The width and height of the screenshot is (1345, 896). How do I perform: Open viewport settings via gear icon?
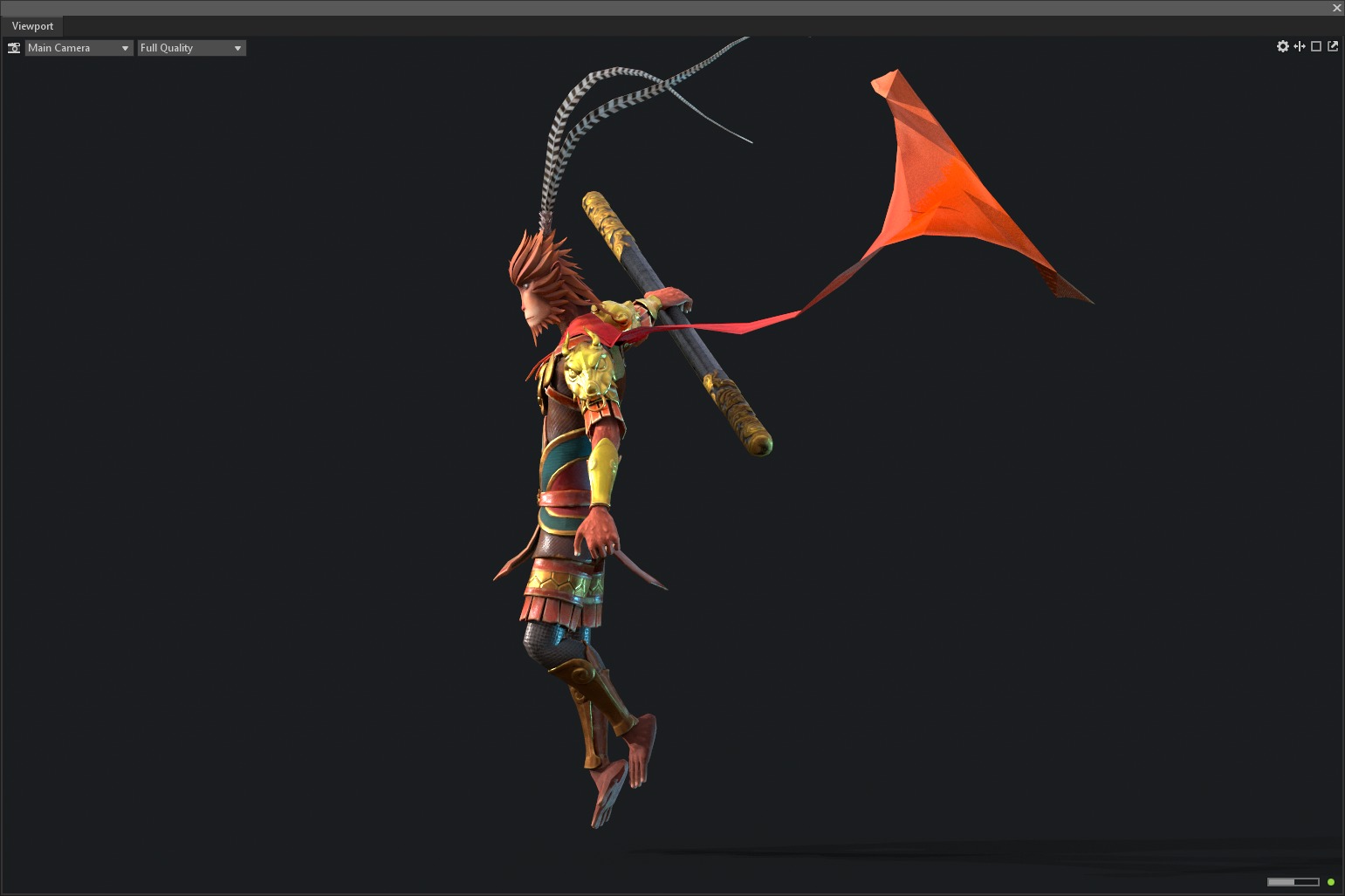pos(1283,46)
